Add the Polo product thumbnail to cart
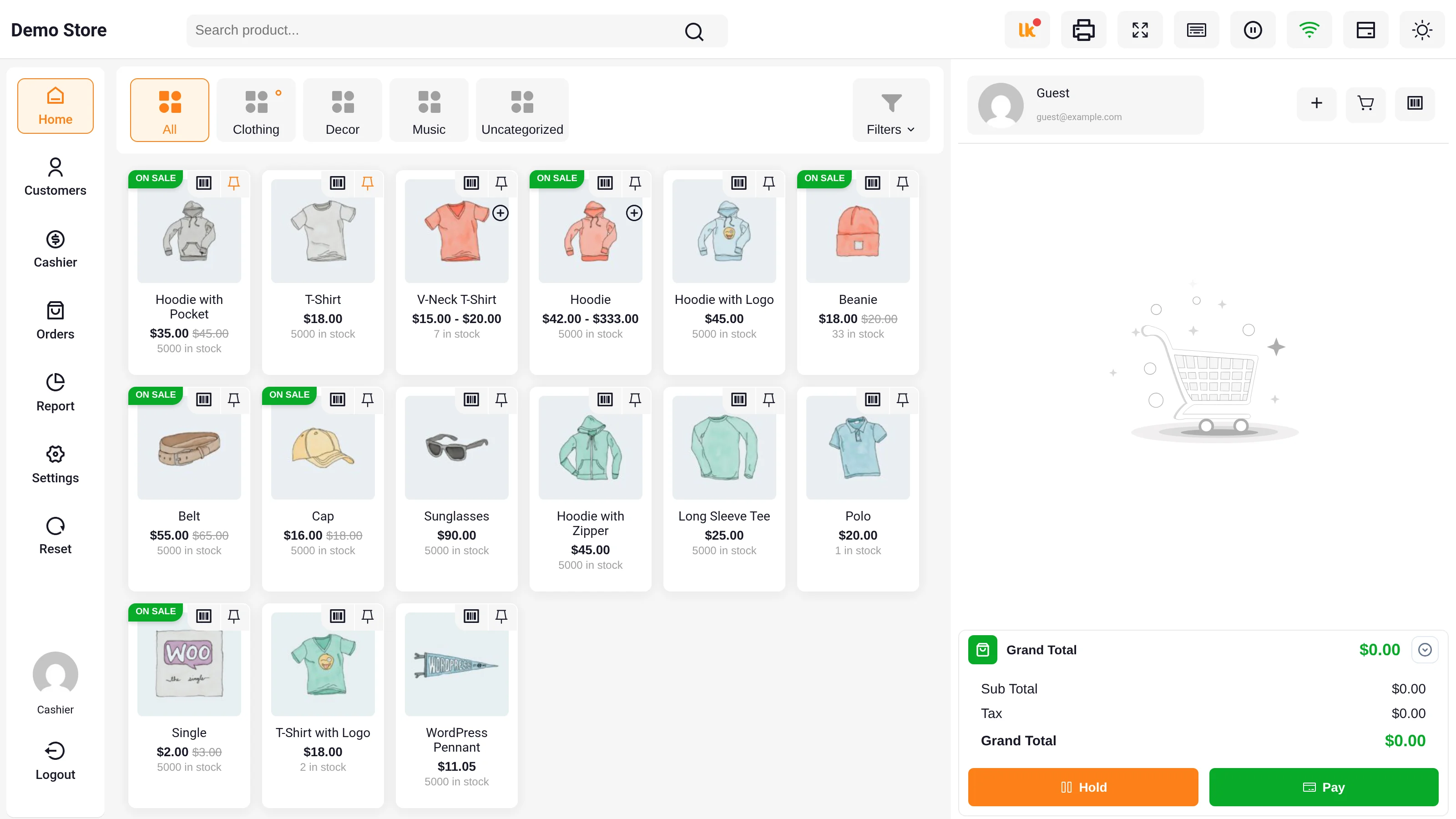The width and height of the screenshot is (1456, 819). pos(857,448)
